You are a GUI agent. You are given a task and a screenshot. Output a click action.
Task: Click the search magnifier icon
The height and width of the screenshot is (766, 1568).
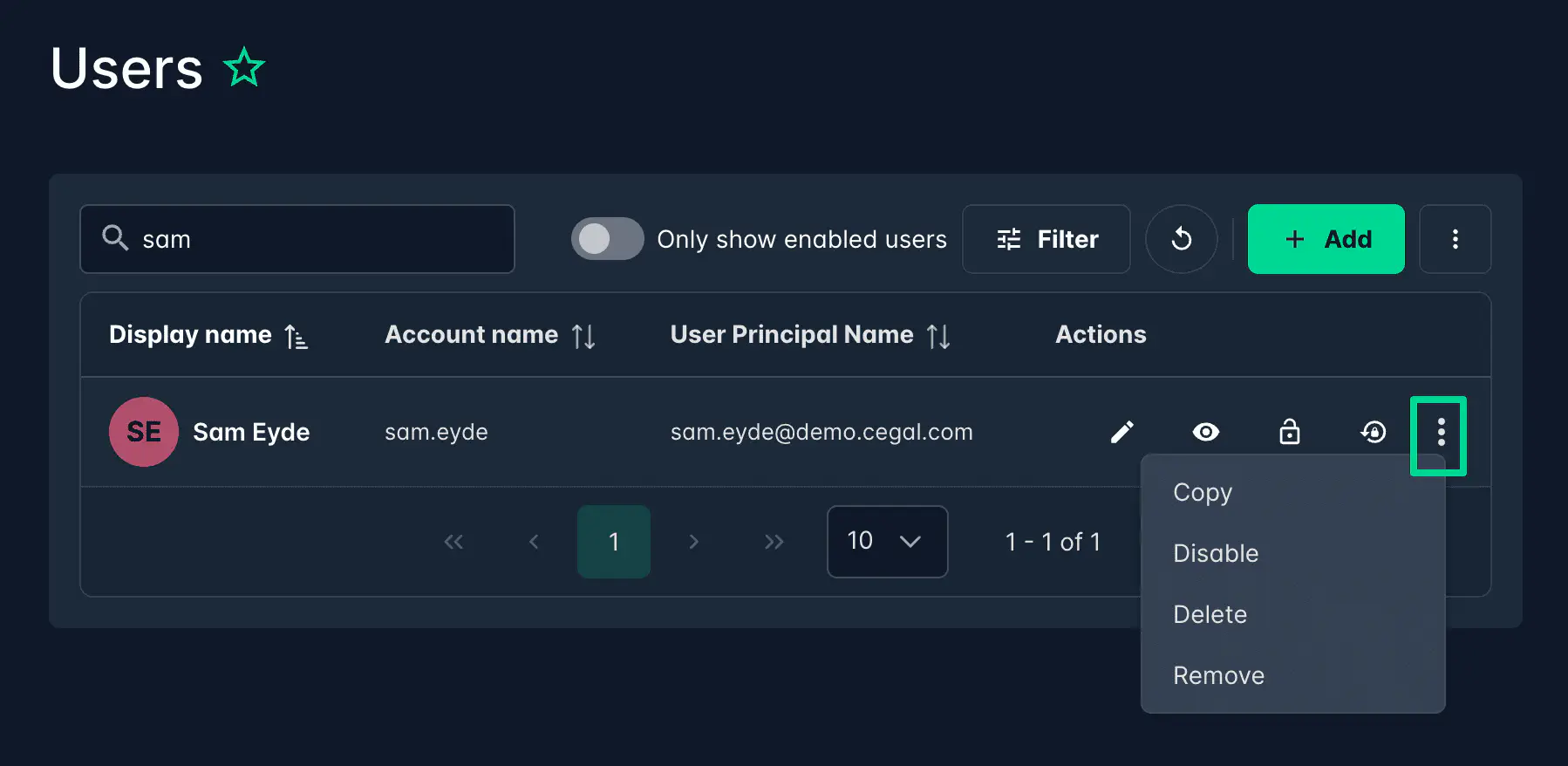pos(115,237)
